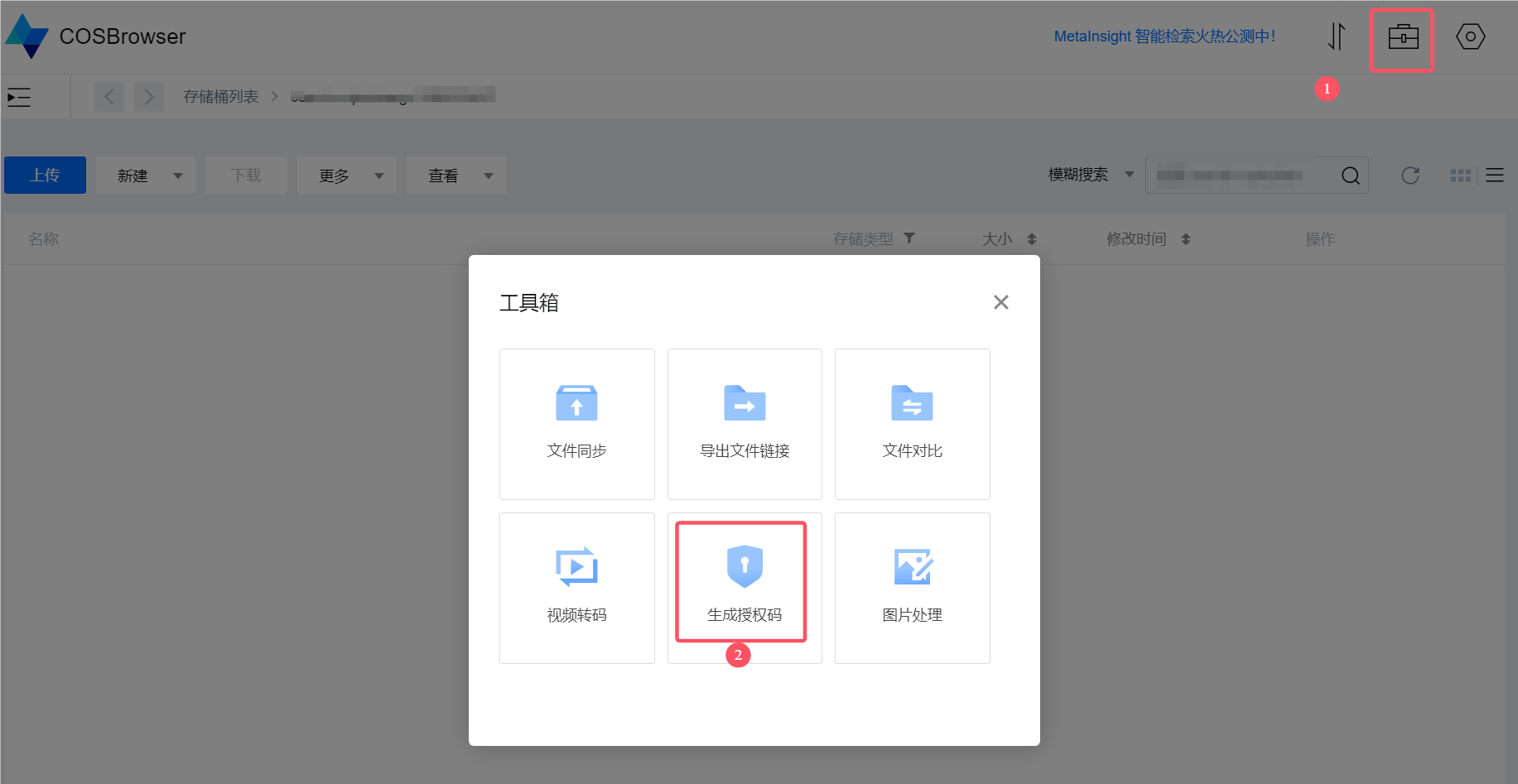Click the 上传 upload button
This screenshot has height=784, width=1518.
tap(45, 176)
